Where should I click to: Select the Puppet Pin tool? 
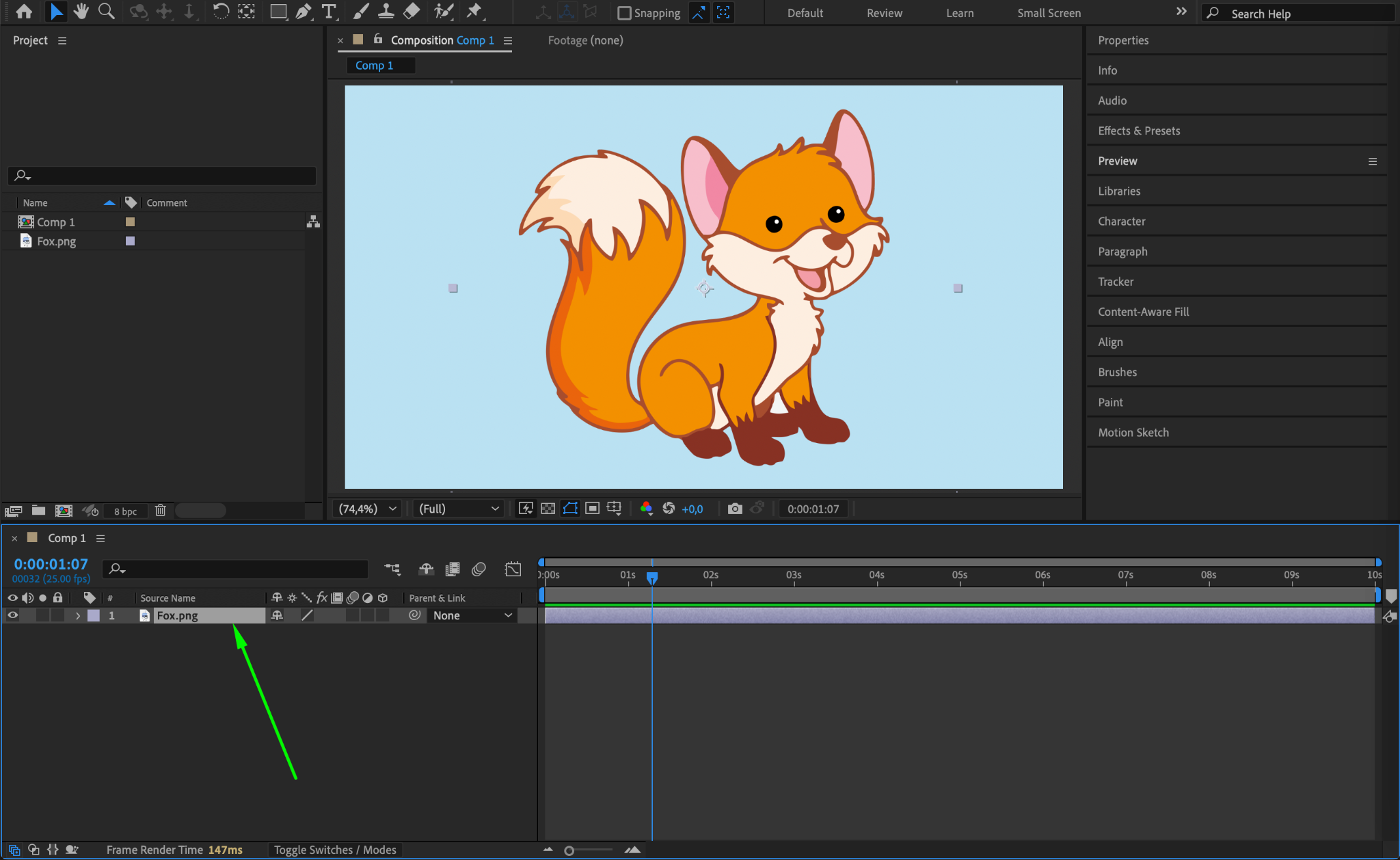(474, 12)
